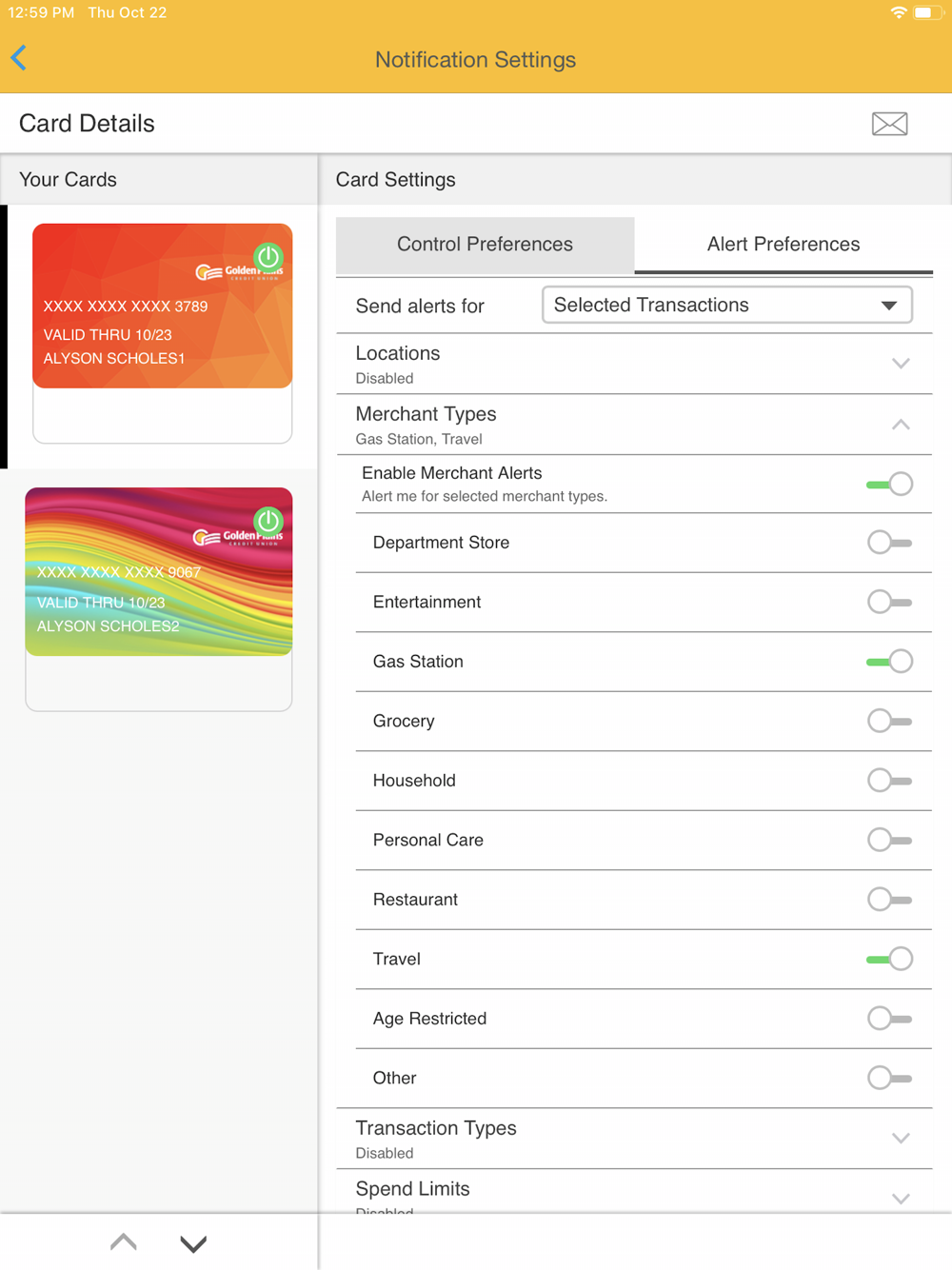The image size is (952, 1270).
Task: Select the Alert Preferences tab
Action: 783,245
